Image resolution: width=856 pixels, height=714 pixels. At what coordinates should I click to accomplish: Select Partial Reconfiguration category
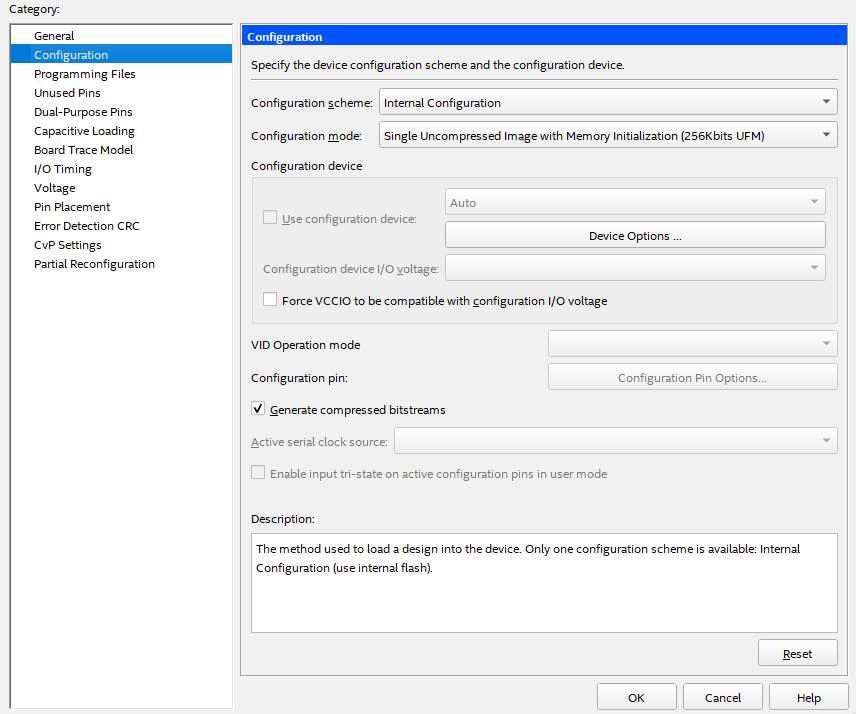point(94,264)
